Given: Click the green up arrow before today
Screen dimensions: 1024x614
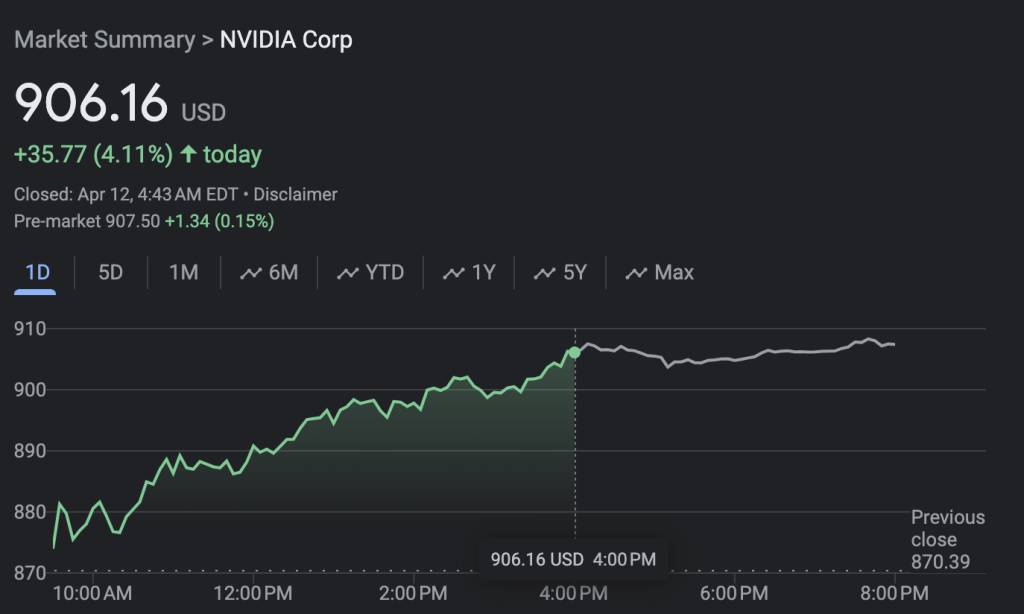Looking at the screenshot, I should click(189, 155).
